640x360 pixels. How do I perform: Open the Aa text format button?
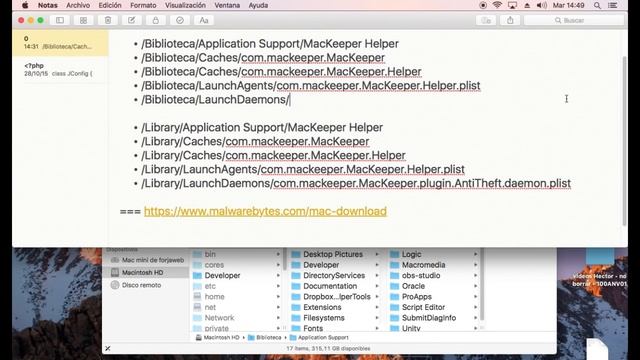pos(204,20)
